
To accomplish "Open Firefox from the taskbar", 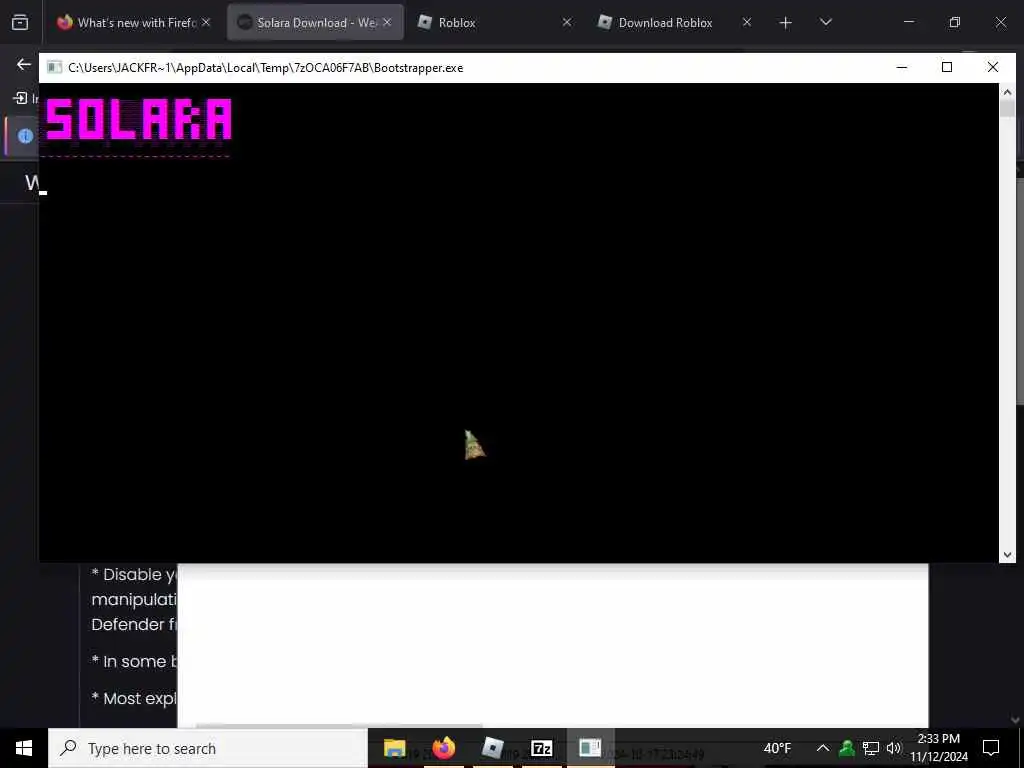I will point(443,748).
